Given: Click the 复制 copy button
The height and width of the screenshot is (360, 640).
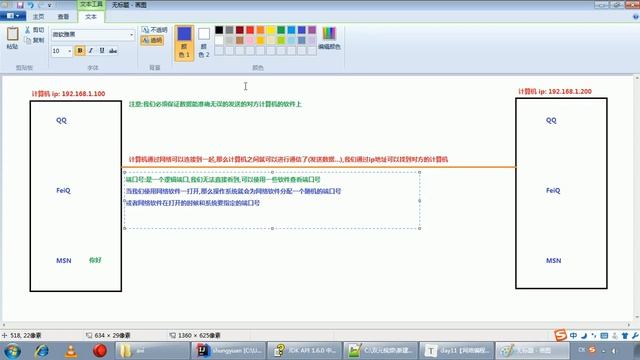Looking at the screenshot, I should click(34, 40).
